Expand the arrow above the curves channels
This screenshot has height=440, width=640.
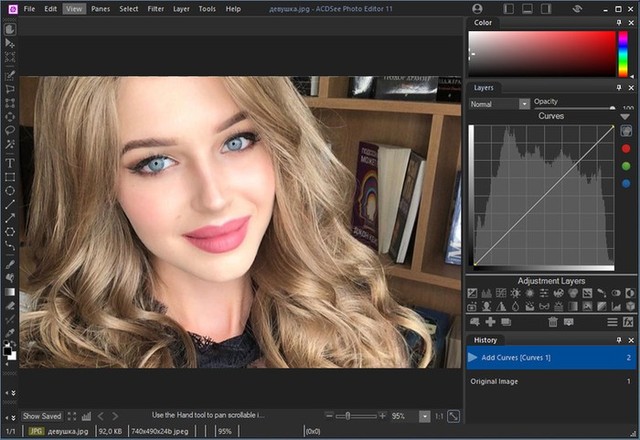[x=626, y=117]
